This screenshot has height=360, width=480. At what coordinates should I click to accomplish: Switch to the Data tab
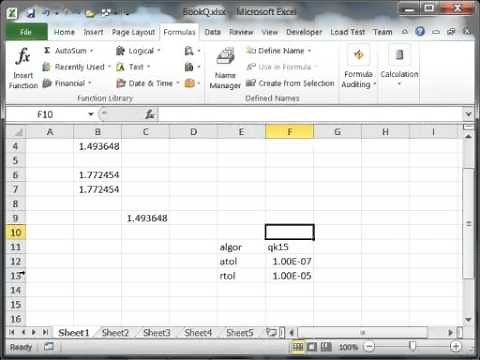(212, 32)
